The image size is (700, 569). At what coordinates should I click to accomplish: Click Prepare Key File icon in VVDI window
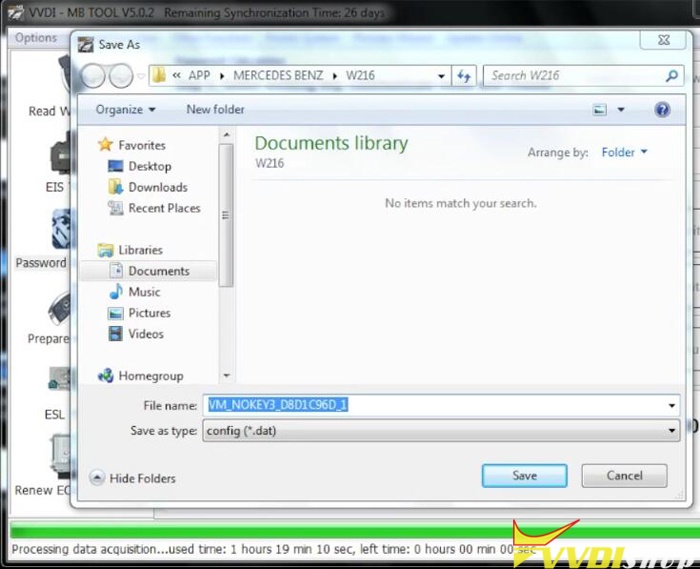tap(60, 308)
